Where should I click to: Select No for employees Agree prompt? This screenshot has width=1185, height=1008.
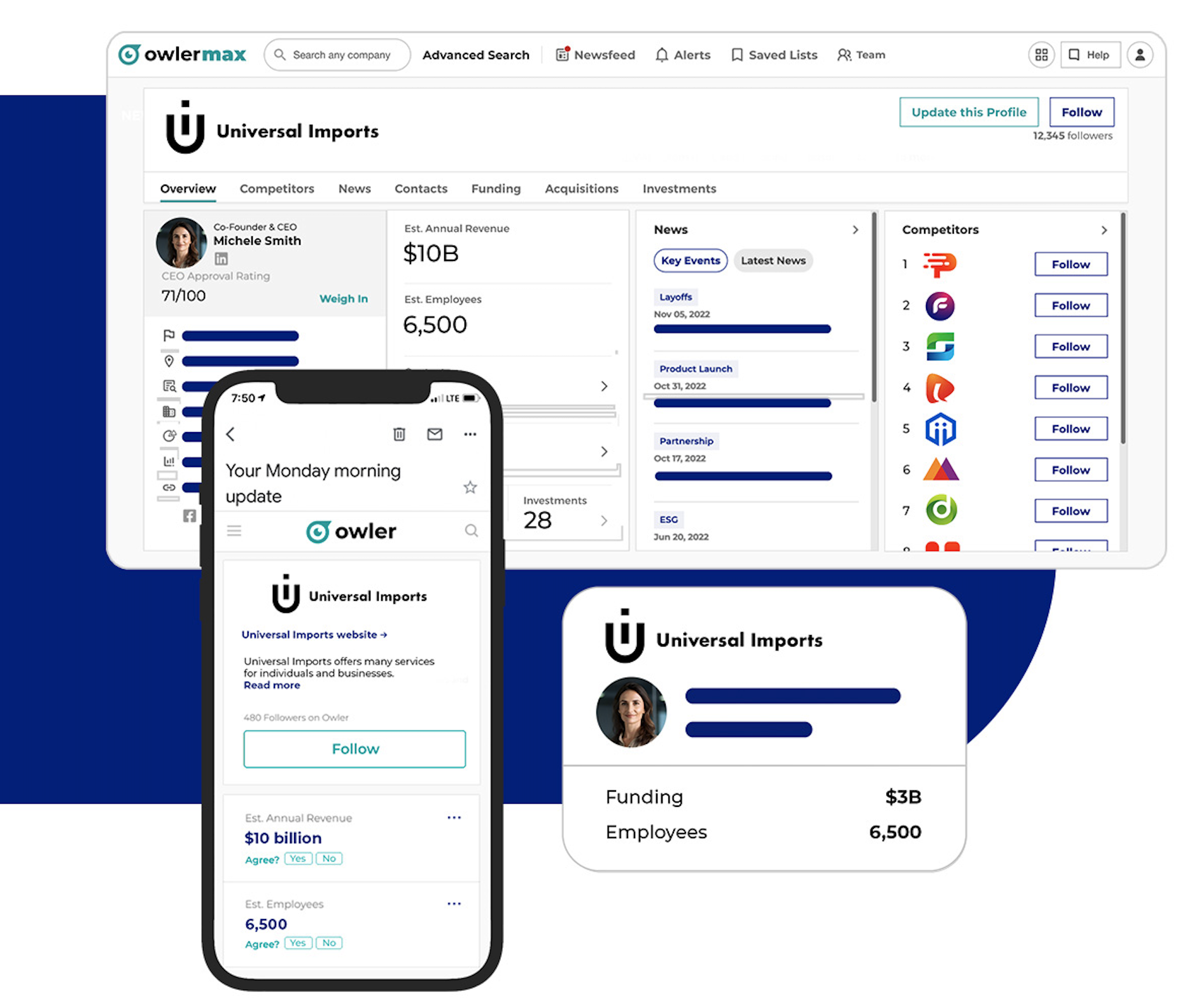[x=329, y=943]
